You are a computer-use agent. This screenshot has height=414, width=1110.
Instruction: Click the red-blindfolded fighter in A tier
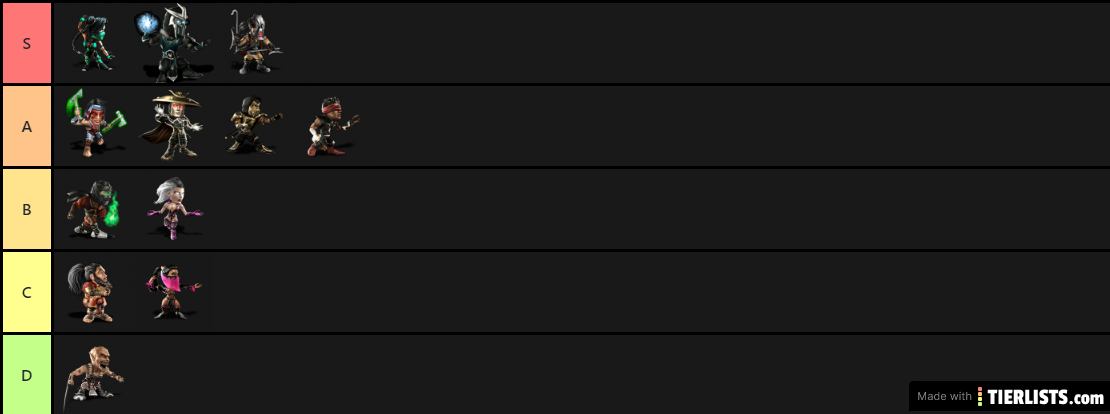333,127
